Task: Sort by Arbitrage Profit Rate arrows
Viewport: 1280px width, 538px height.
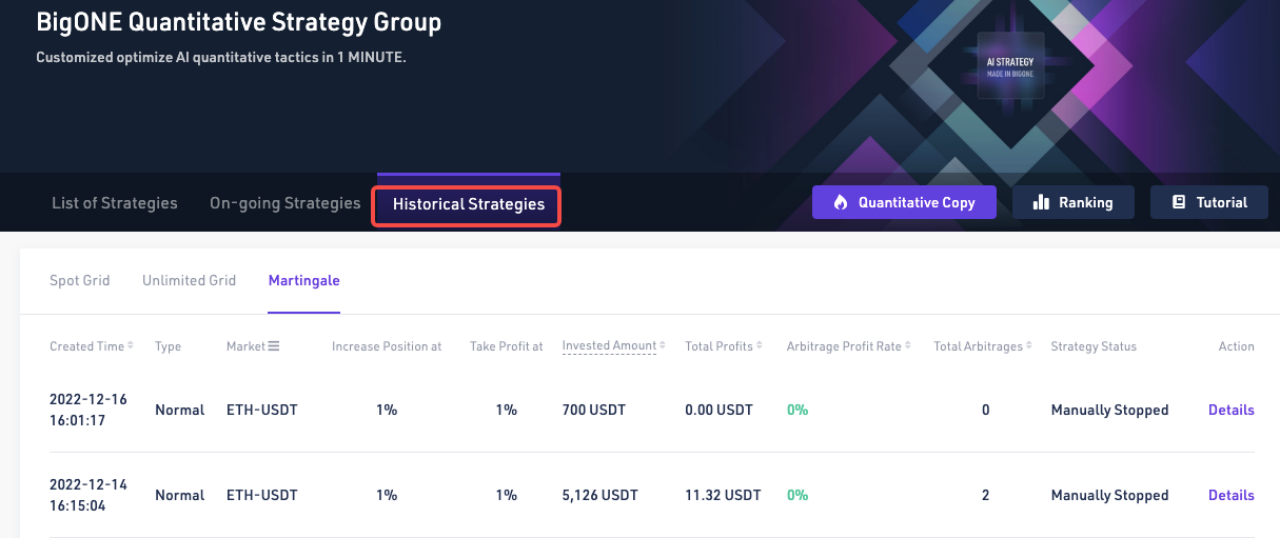Action: click(x=908, y=346)
